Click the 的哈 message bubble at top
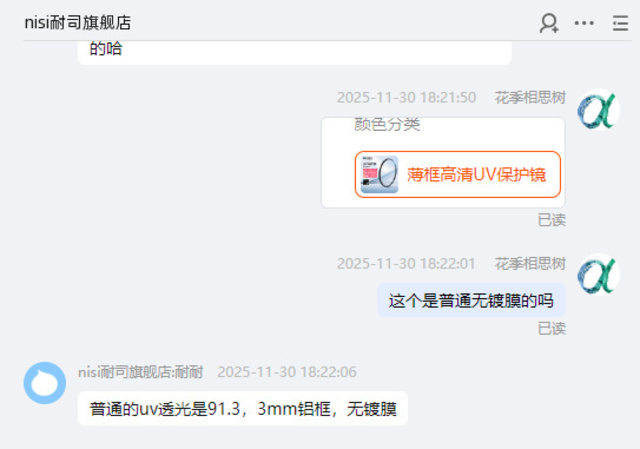The width and height of the screenshot is (640, 449). tap(294, 52)
